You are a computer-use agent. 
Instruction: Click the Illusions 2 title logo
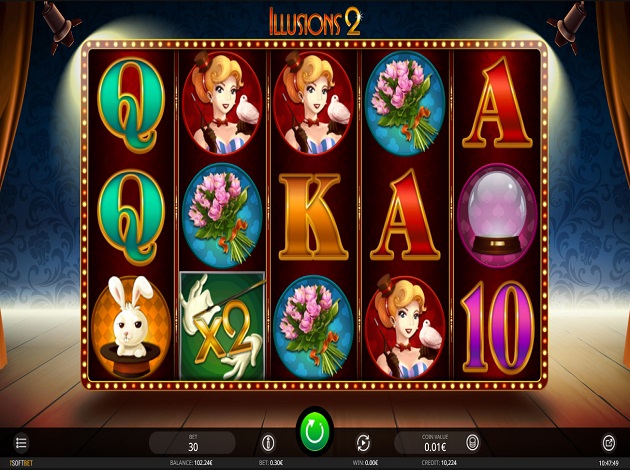[x=315, y=21]
